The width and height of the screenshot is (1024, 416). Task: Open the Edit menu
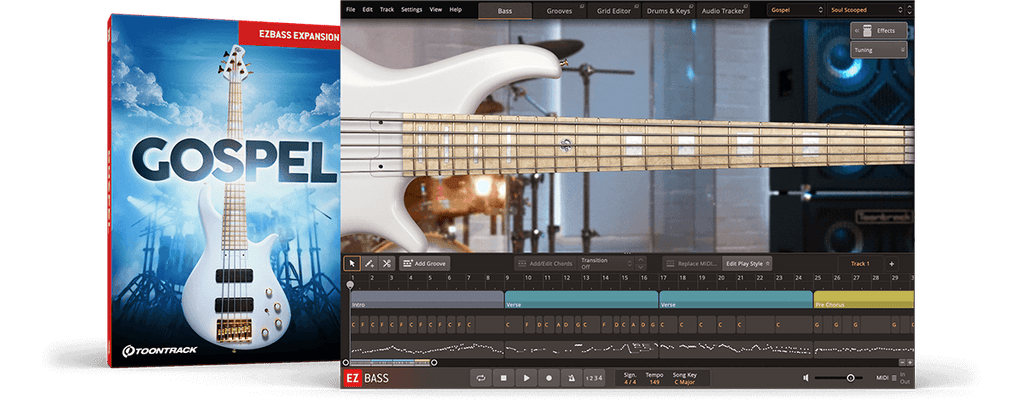pyautogui.click(x=368, y=10)
